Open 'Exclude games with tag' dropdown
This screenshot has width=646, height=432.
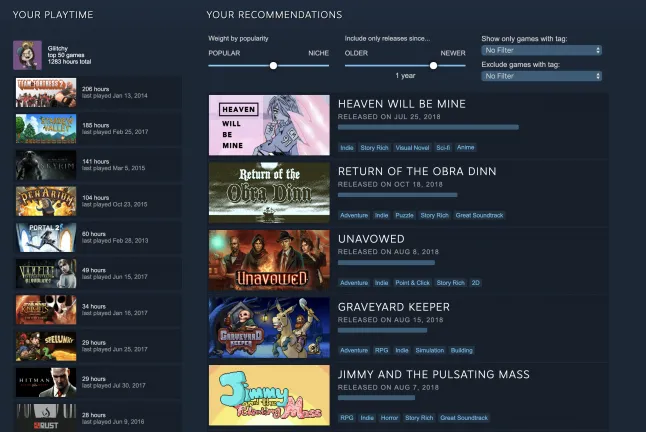pos(541,76)
